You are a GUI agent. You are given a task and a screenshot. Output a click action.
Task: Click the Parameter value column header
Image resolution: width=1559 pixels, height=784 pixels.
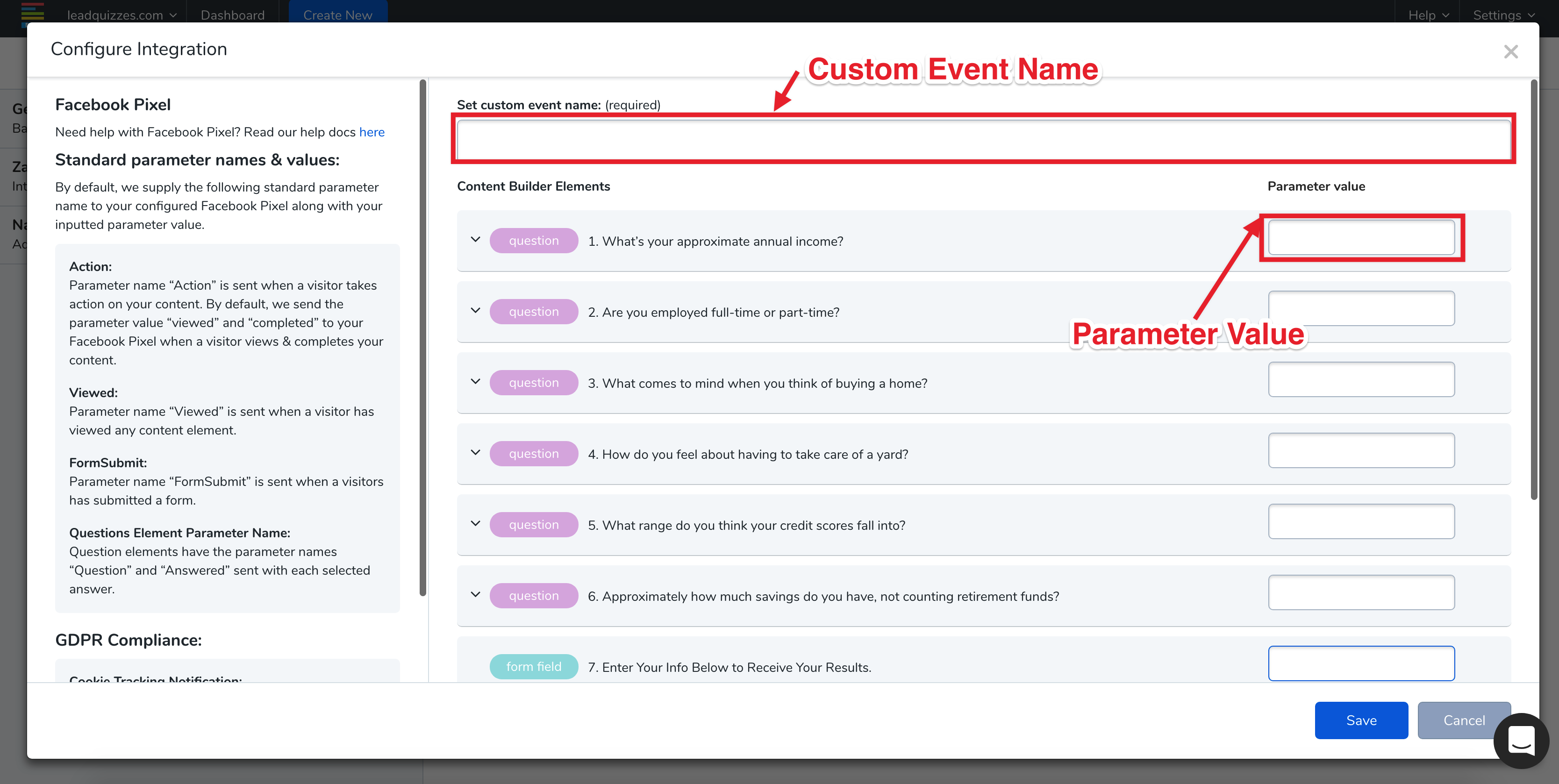pyautogui.click(x=1316, y=186)
